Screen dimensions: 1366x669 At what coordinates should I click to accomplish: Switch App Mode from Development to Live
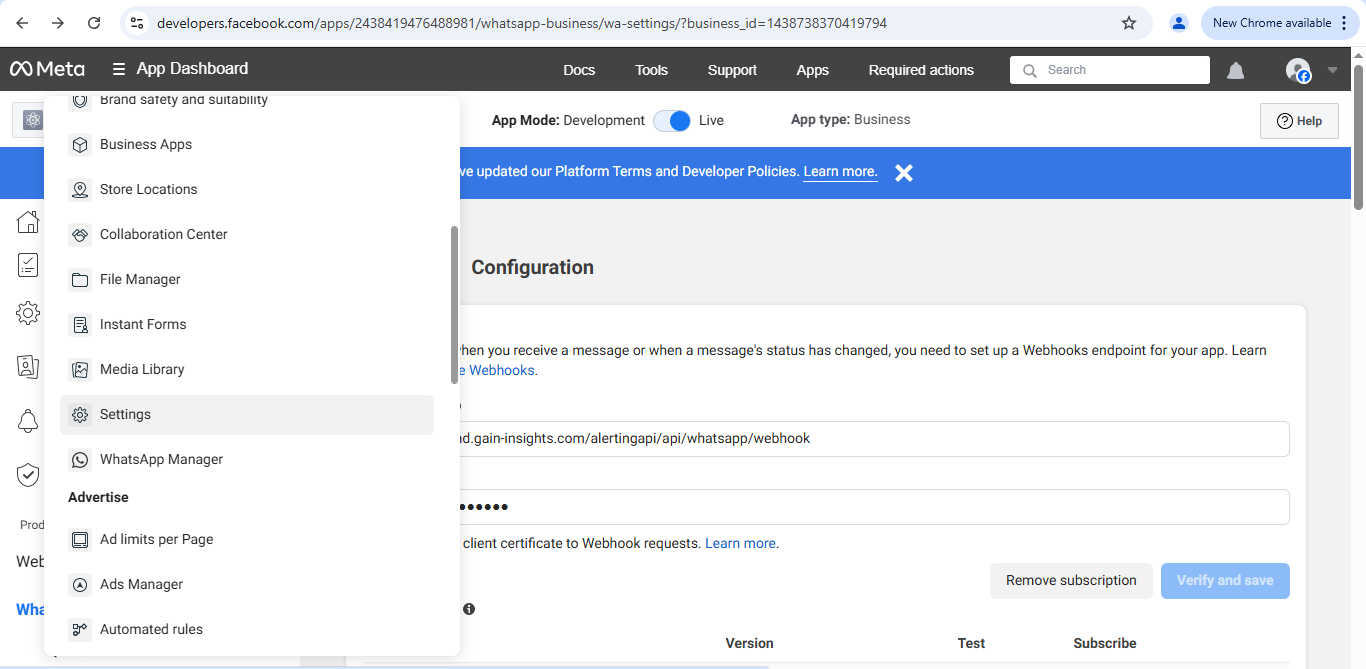(671, 120)
